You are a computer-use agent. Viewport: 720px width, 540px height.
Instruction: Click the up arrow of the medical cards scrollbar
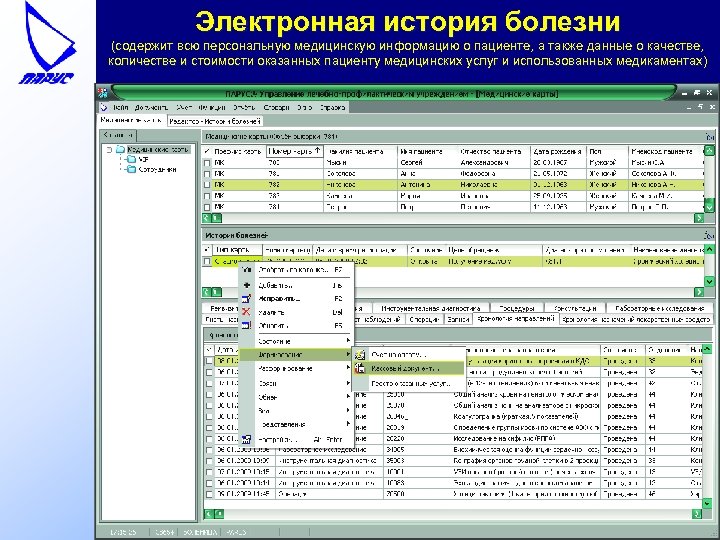[709, 151]
